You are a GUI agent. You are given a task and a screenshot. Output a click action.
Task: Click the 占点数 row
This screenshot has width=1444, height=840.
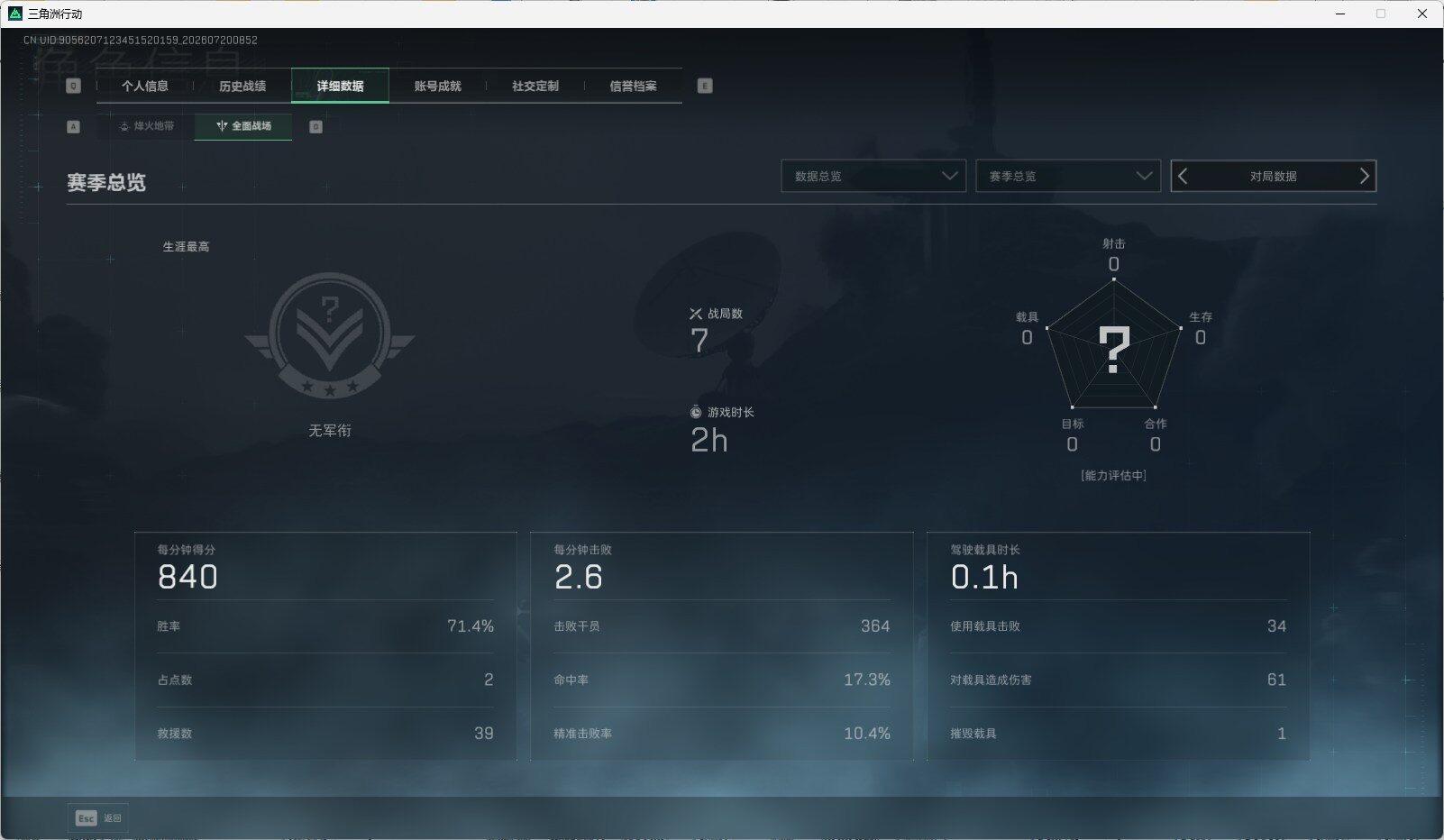(x=325, y=680)
